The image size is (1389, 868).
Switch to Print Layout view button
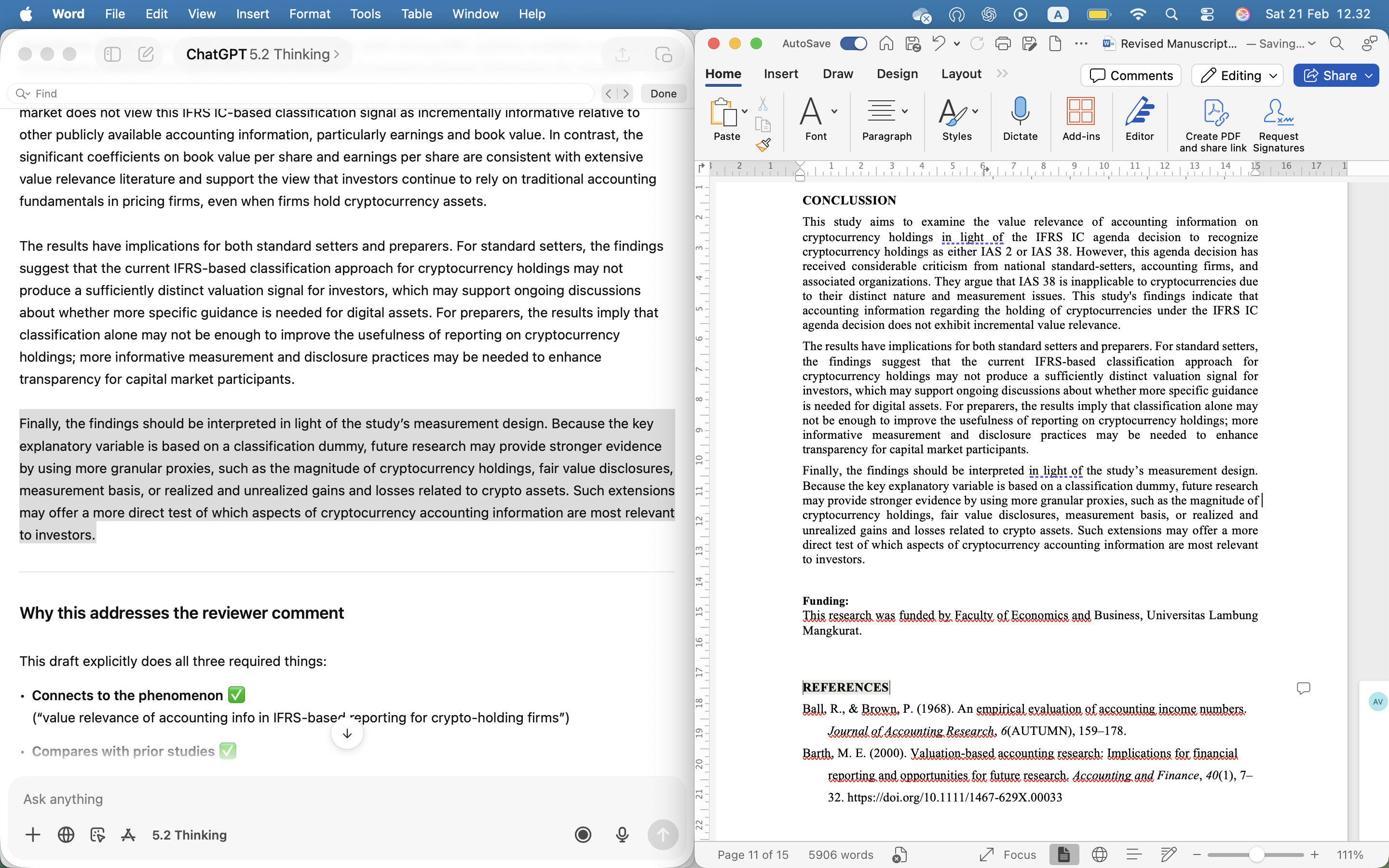click(x=1063, y=854)
